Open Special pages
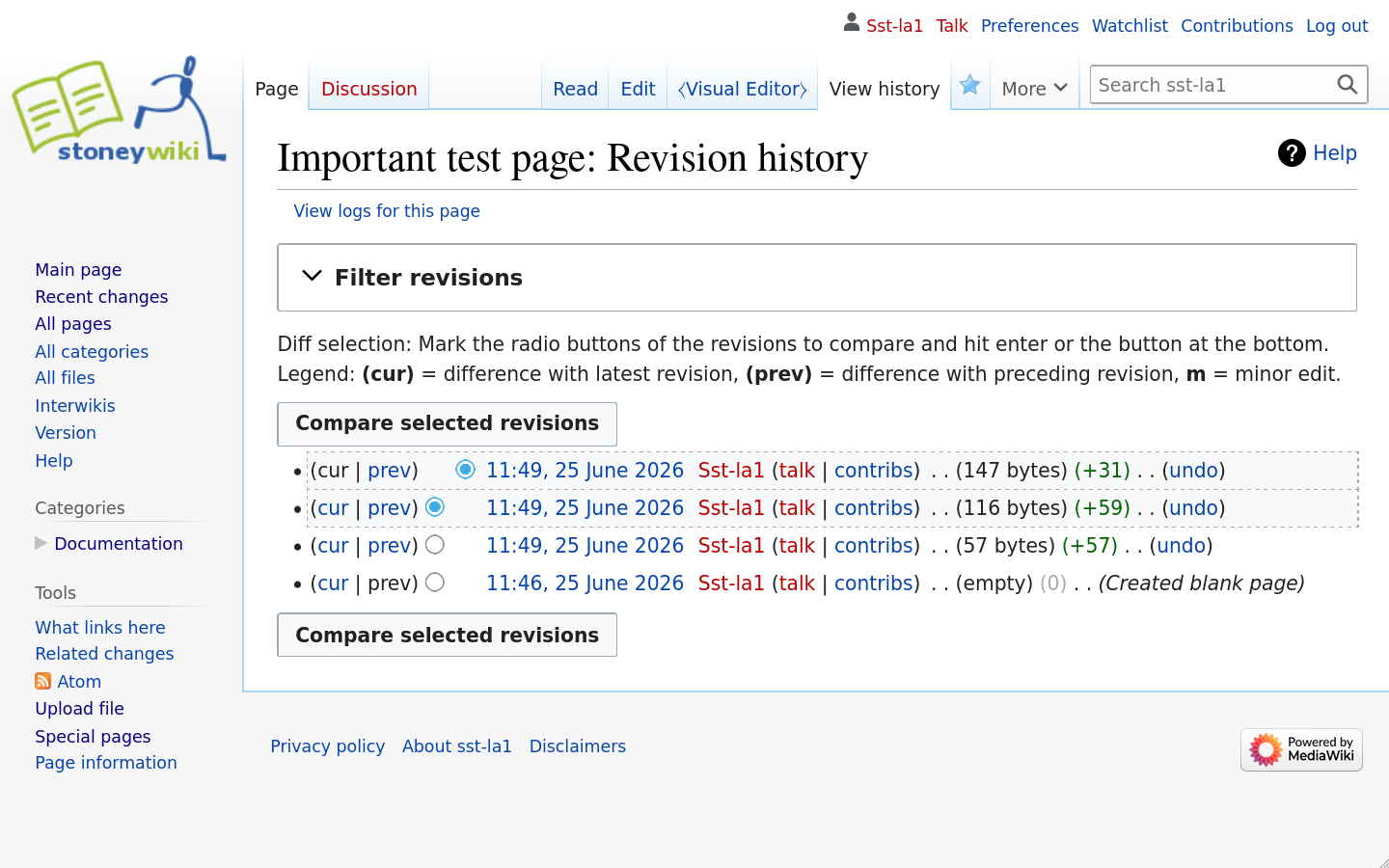The height and width of the screenshot is (868, 1389). point(93,737)
